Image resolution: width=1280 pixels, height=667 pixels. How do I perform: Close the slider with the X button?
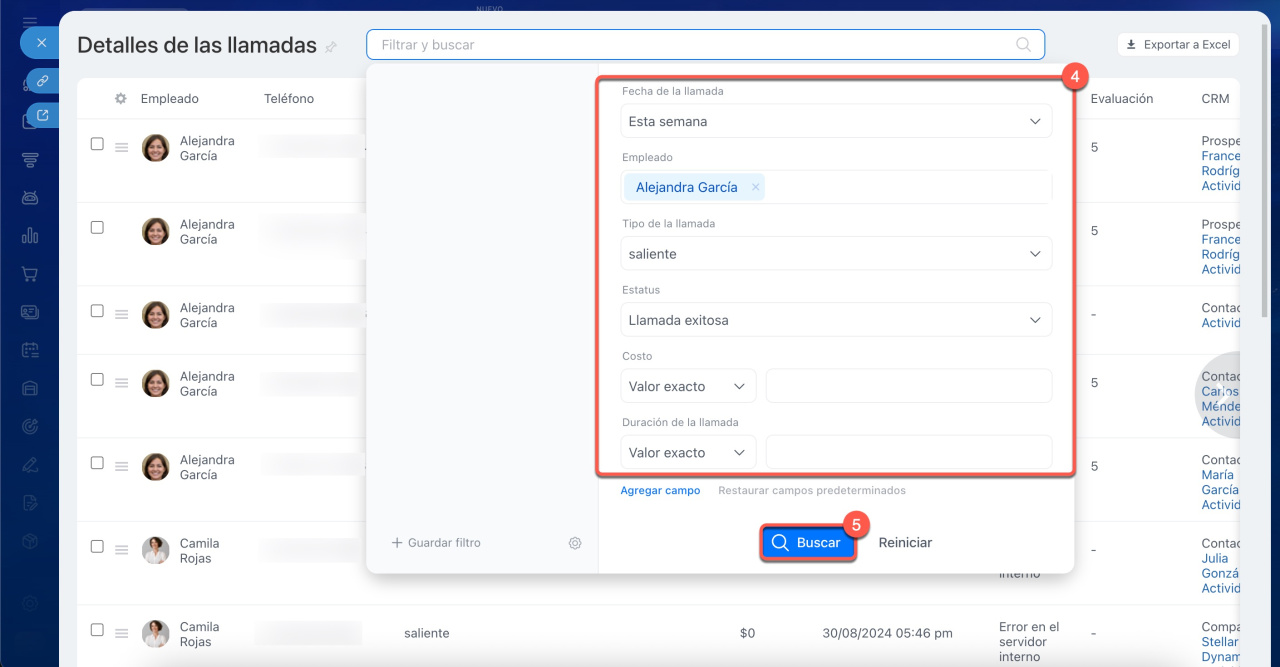[x=40, y=43]
